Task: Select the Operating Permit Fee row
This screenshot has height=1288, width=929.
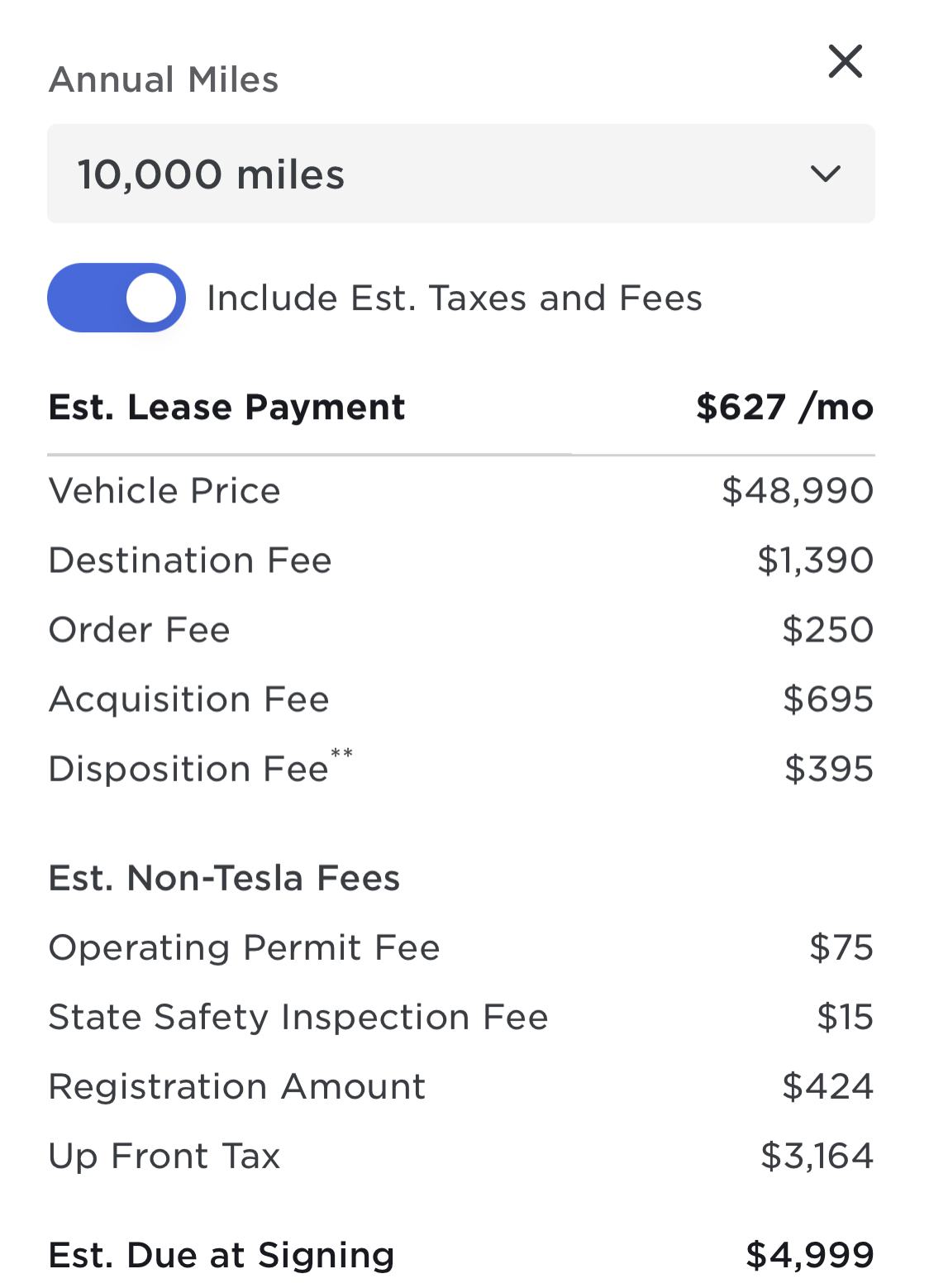Action: point(461,947)
